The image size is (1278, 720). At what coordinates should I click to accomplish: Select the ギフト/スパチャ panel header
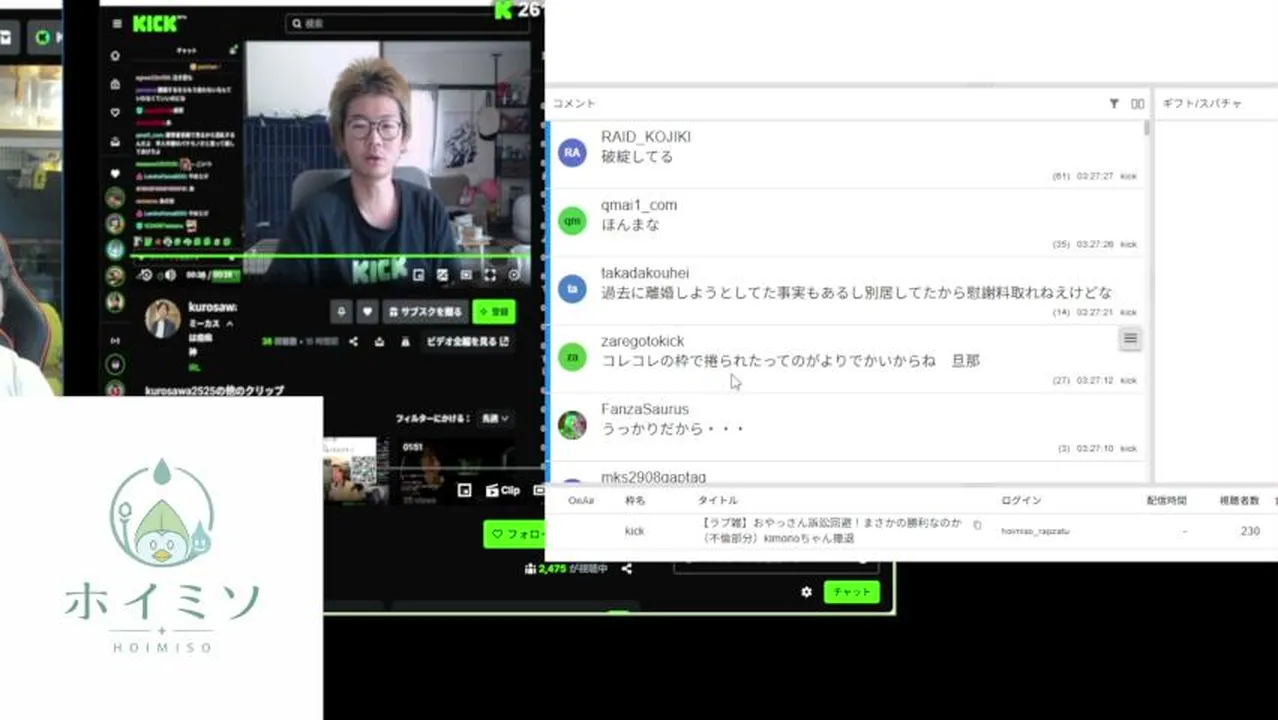(x=1202, y=103)
